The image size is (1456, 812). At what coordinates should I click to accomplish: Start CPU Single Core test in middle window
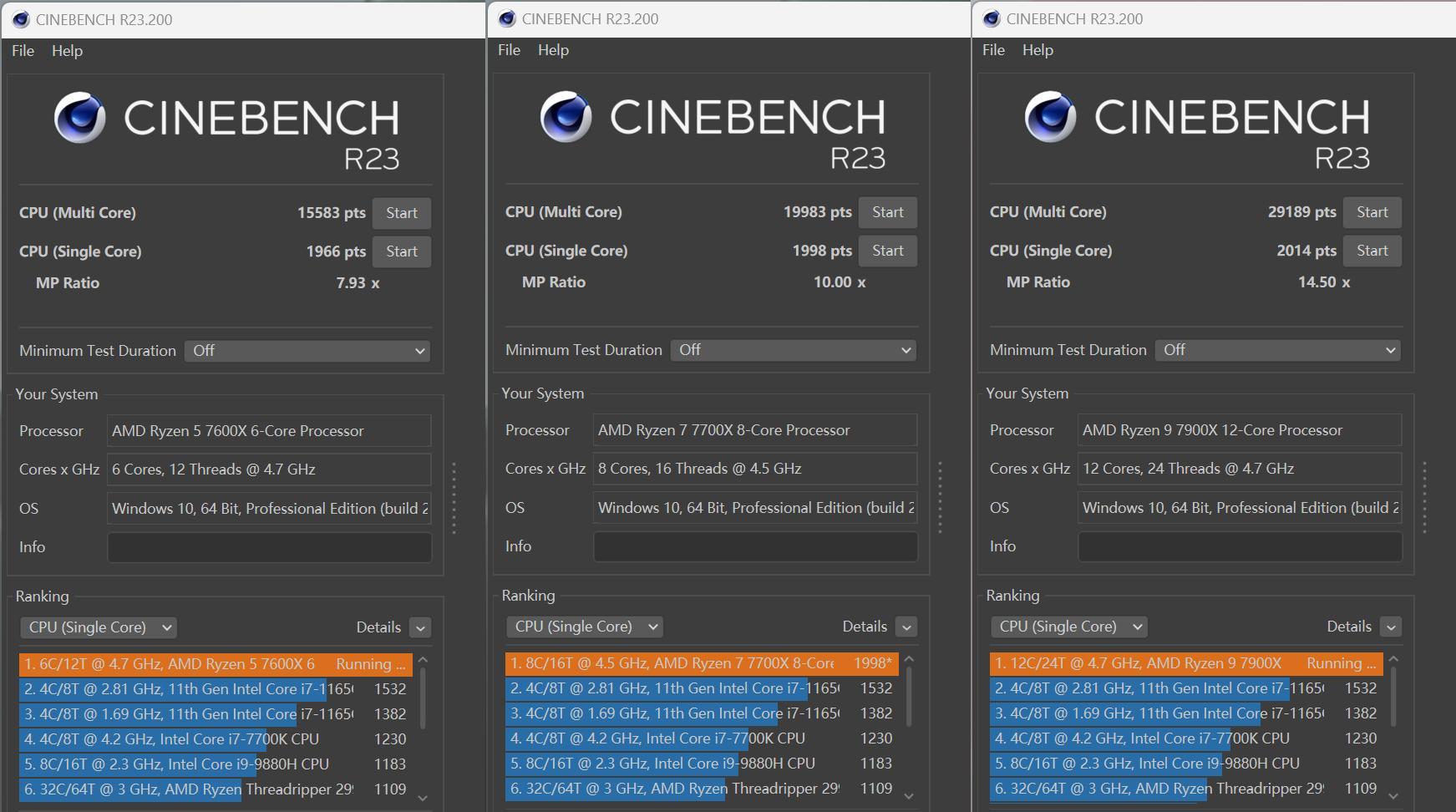click(888, 251)
